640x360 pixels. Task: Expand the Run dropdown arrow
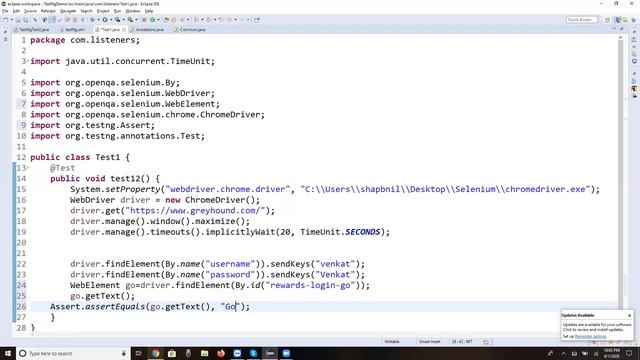pos(111,20)
